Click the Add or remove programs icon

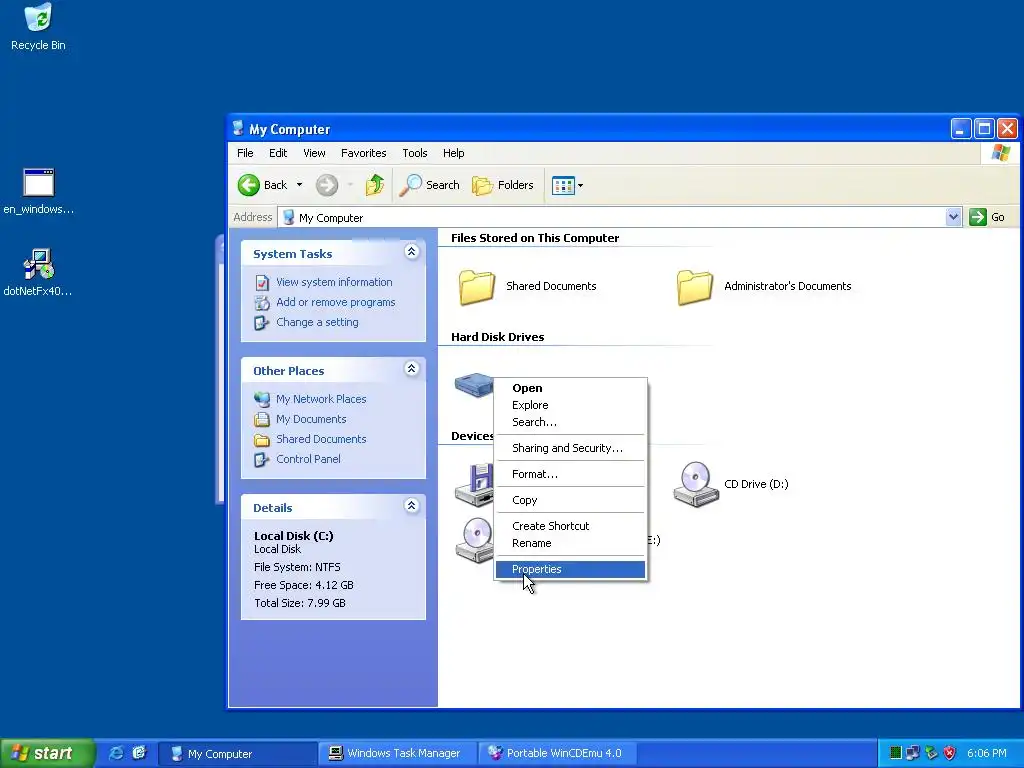[262, 302]
